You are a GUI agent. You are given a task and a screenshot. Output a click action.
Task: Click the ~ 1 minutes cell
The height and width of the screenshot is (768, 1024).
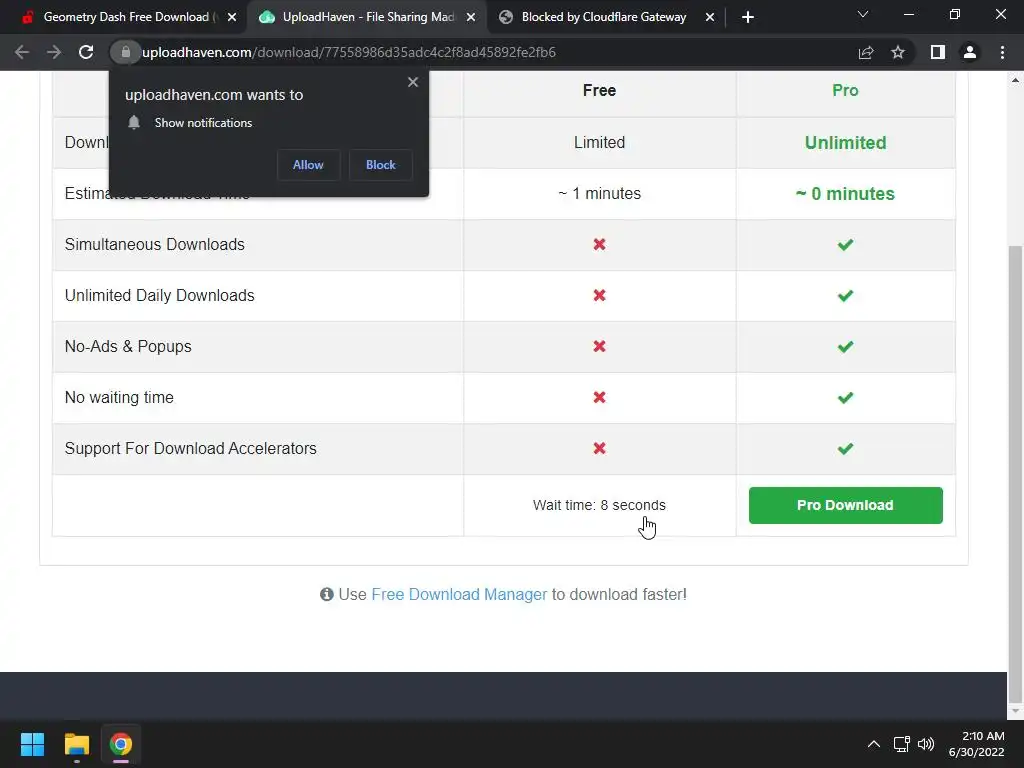pyautogui.click(x=600, y=193)
